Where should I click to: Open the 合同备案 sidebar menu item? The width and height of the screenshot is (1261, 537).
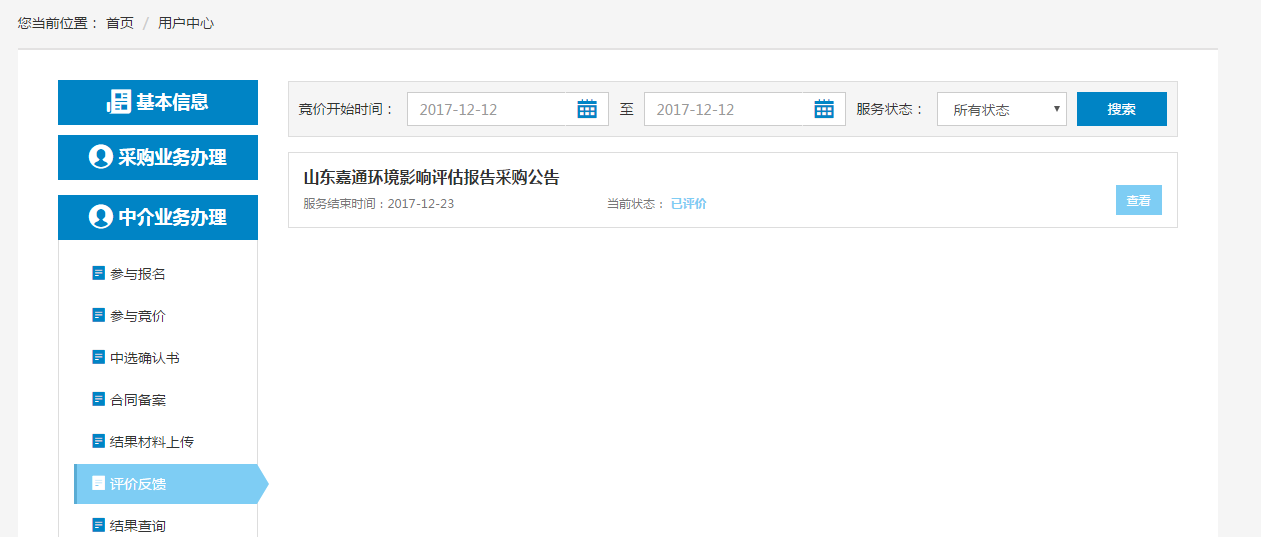(x=138, y=400)
